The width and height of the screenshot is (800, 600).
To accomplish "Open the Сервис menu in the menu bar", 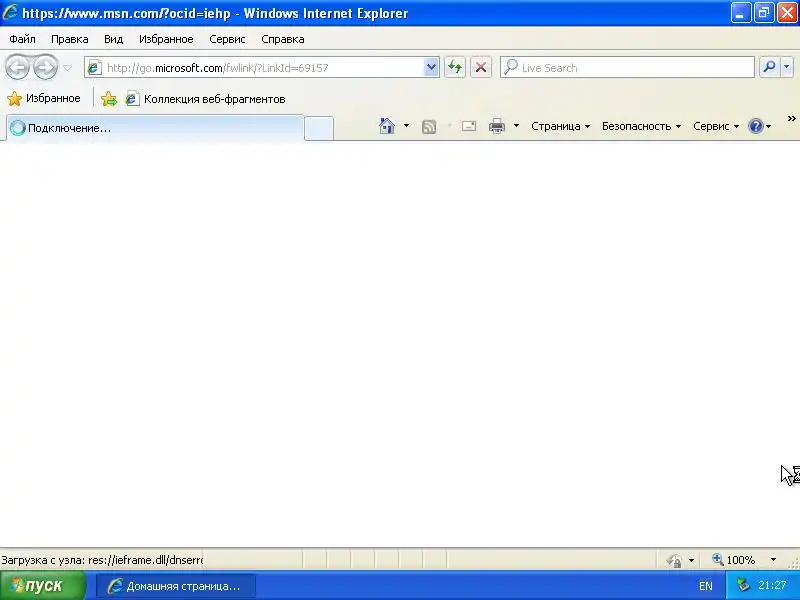I will (227, 39).
